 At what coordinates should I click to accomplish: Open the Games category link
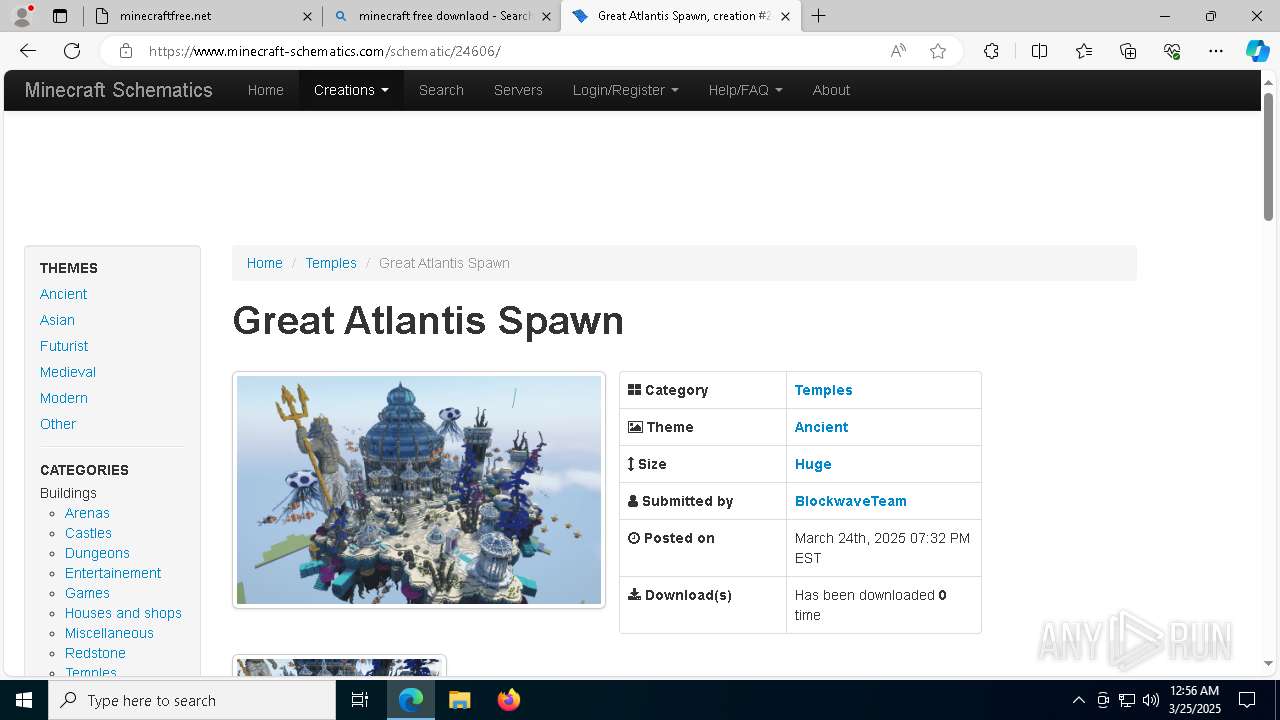click(x=87, y=593)
